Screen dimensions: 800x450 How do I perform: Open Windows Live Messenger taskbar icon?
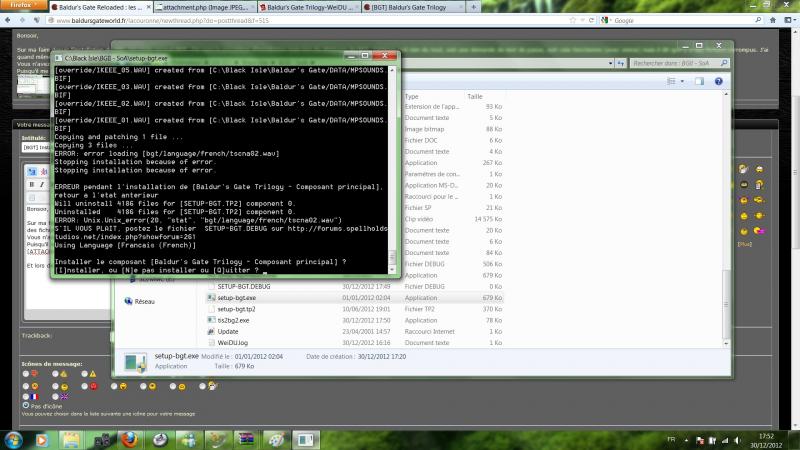[188, 440]
